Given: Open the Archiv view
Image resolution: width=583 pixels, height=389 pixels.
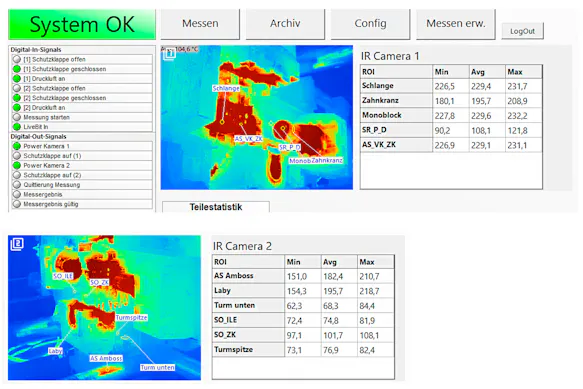Looking at the screenshot, I should [x=285, y=24].
